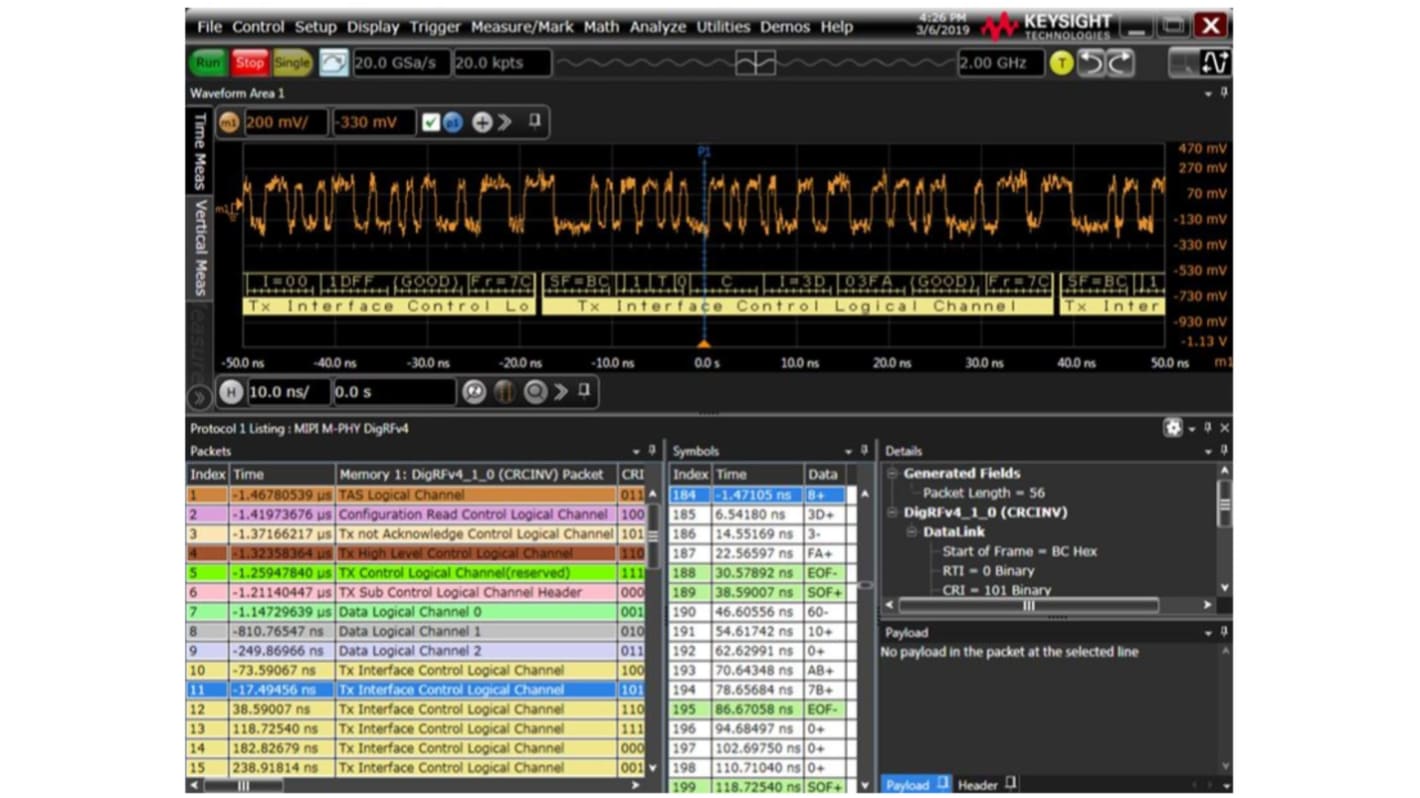This screenshot has height=798, width=1420.
Task: Click the 200 mV/ vertical scale field
Action: [x=285, y=122]
